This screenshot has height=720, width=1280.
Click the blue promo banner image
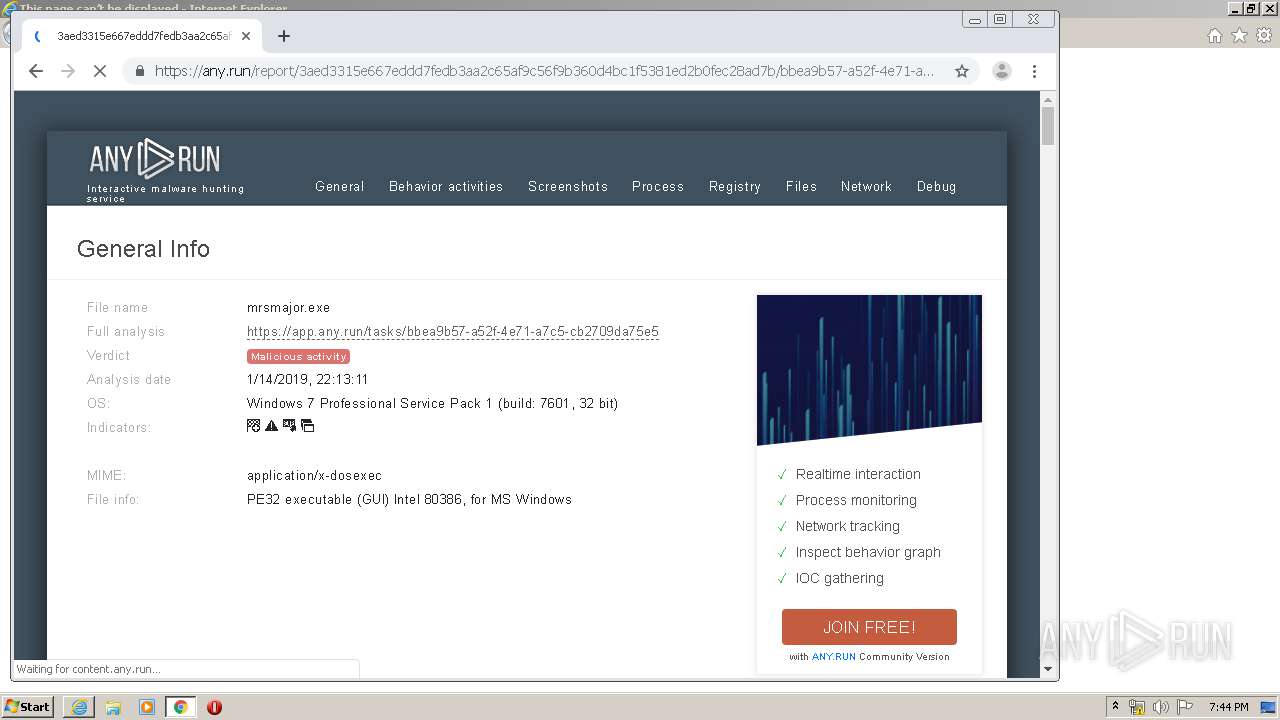tap(869, 370)
